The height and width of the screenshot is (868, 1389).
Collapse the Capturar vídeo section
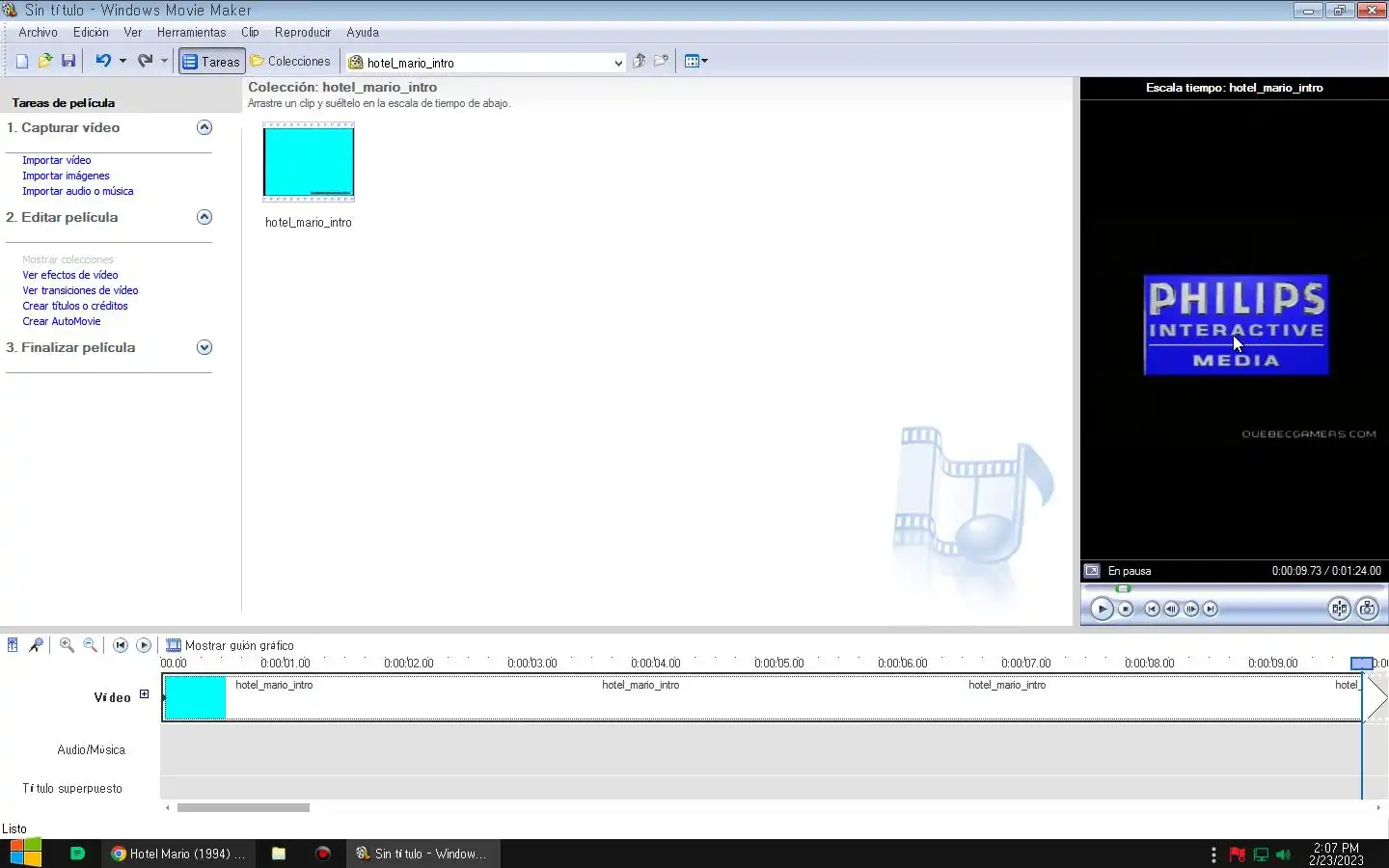point(204,127)
